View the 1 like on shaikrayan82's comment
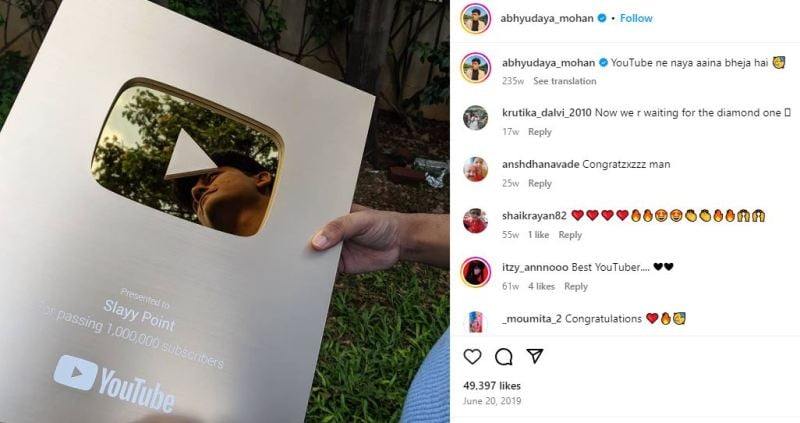800x423 pixels. (x=538, y=235)
